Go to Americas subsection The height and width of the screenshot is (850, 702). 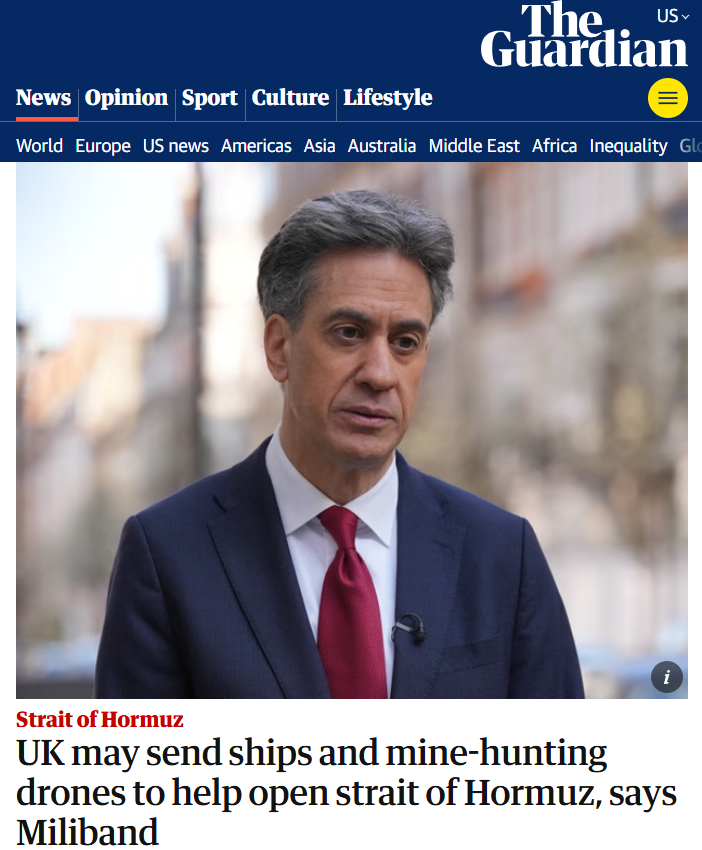coord(256,146)
